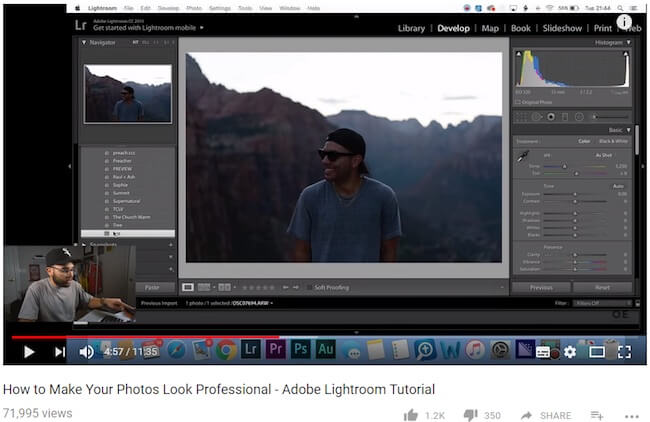Click the Exposure slider handle
The height and width of the screenshot is (422, 650).
575,194
